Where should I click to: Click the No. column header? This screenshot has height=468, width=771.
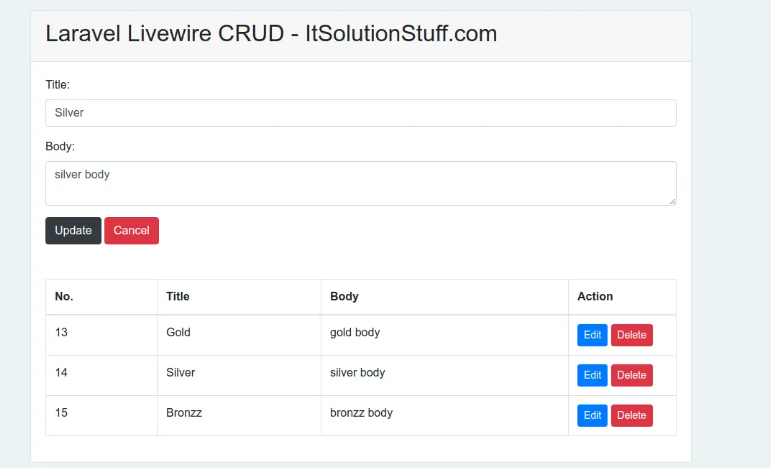click(x=64, y=297)
